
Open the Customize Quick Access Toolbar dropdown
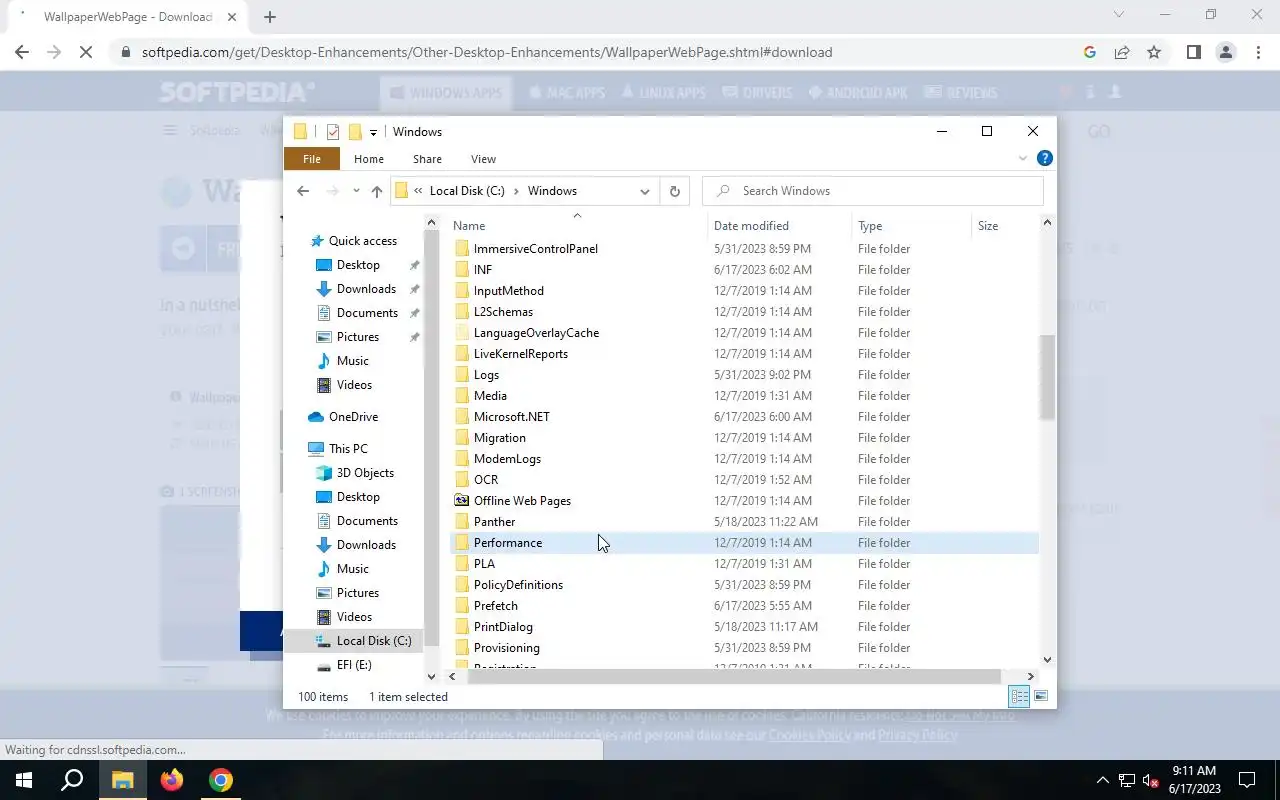(x=373, y=132)
